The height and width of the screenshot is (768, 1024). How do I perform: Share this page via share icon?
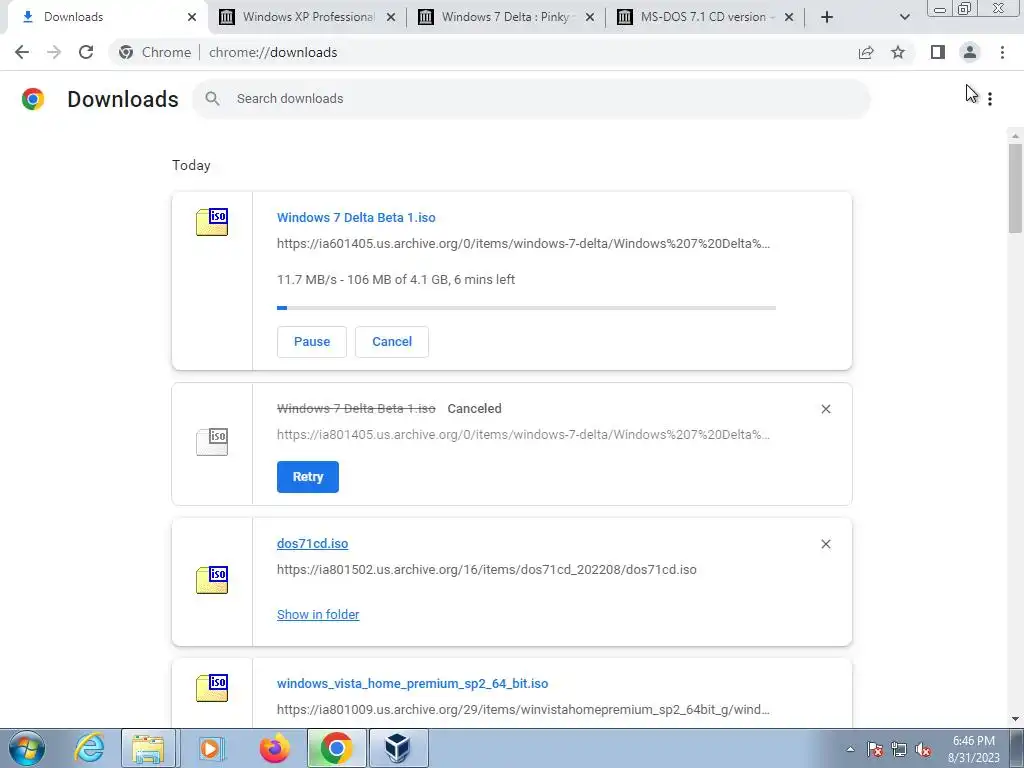[866, 52]
